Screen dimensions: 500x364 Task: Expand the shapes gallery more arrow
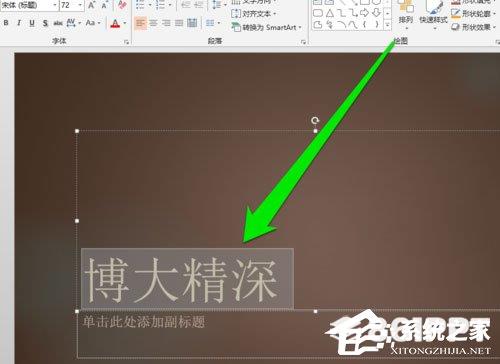[x=387, y=25]
